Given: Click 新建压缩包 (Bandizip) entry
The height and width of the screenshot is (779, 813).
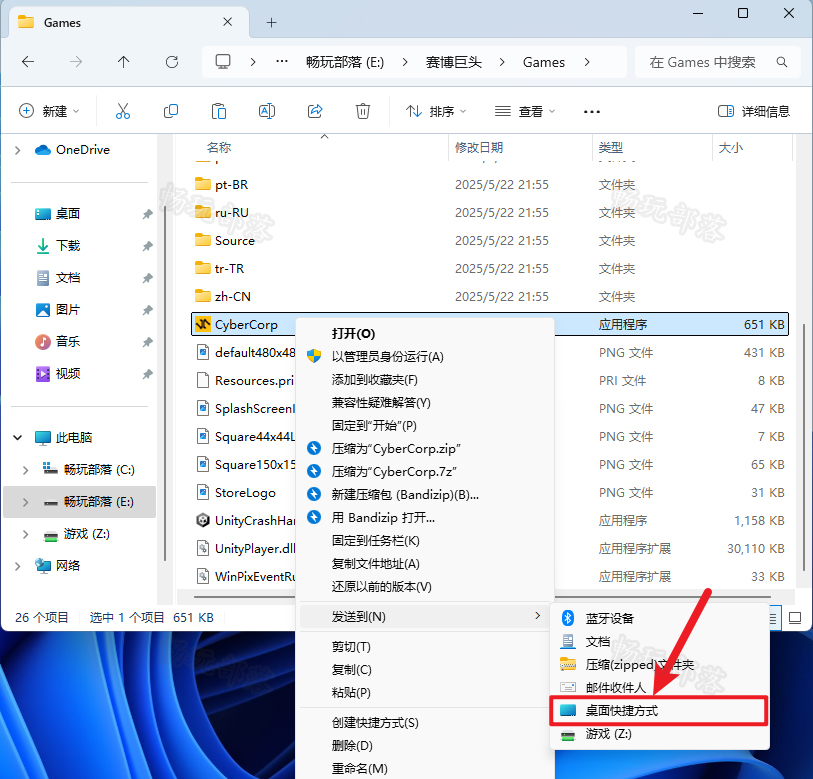Looking at the screenshot, I should coord(425,495).
